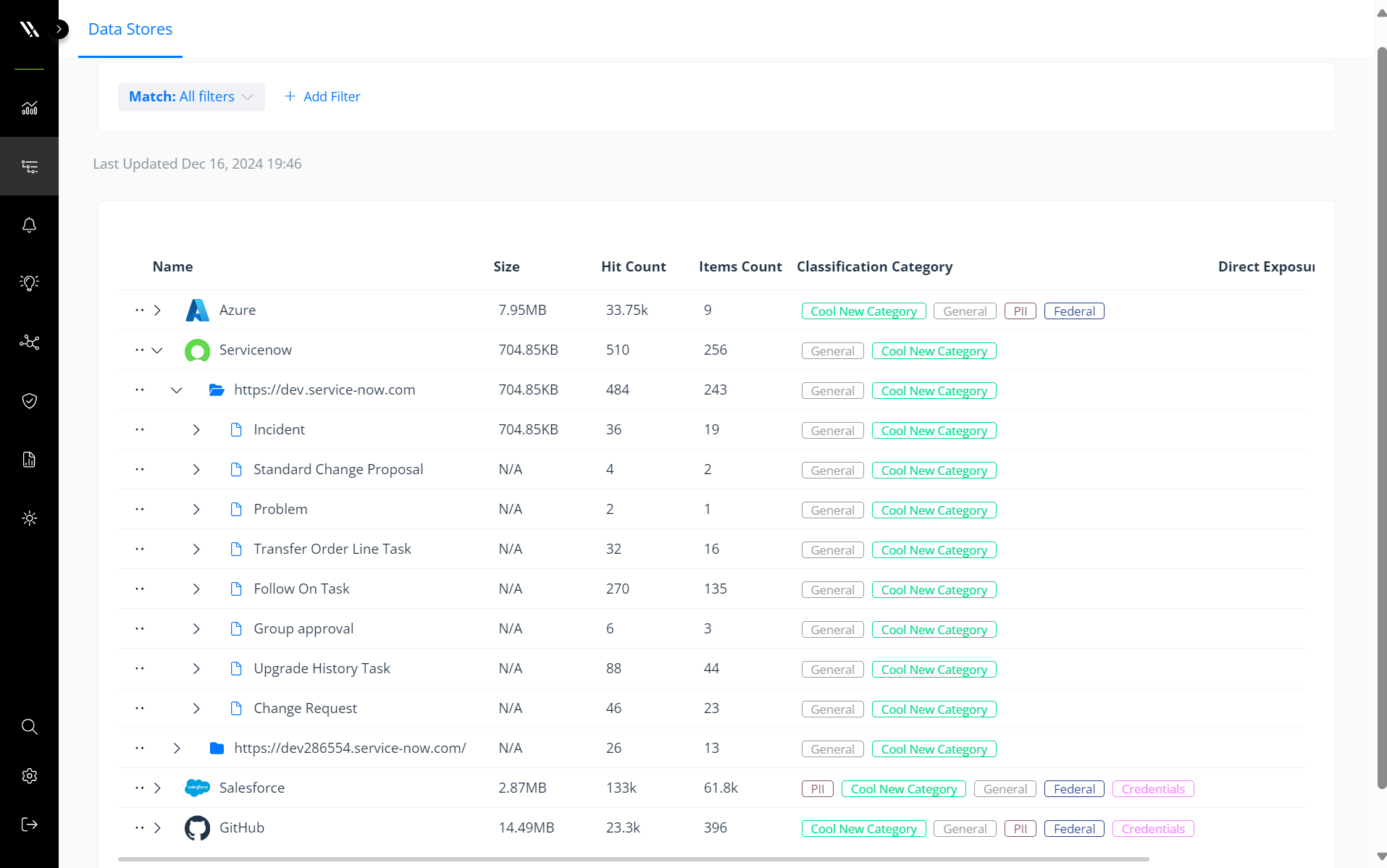Open the Match: All filters dropdown
The width and height of the screenshot is (1387, 868).
[x=191, y=96]
